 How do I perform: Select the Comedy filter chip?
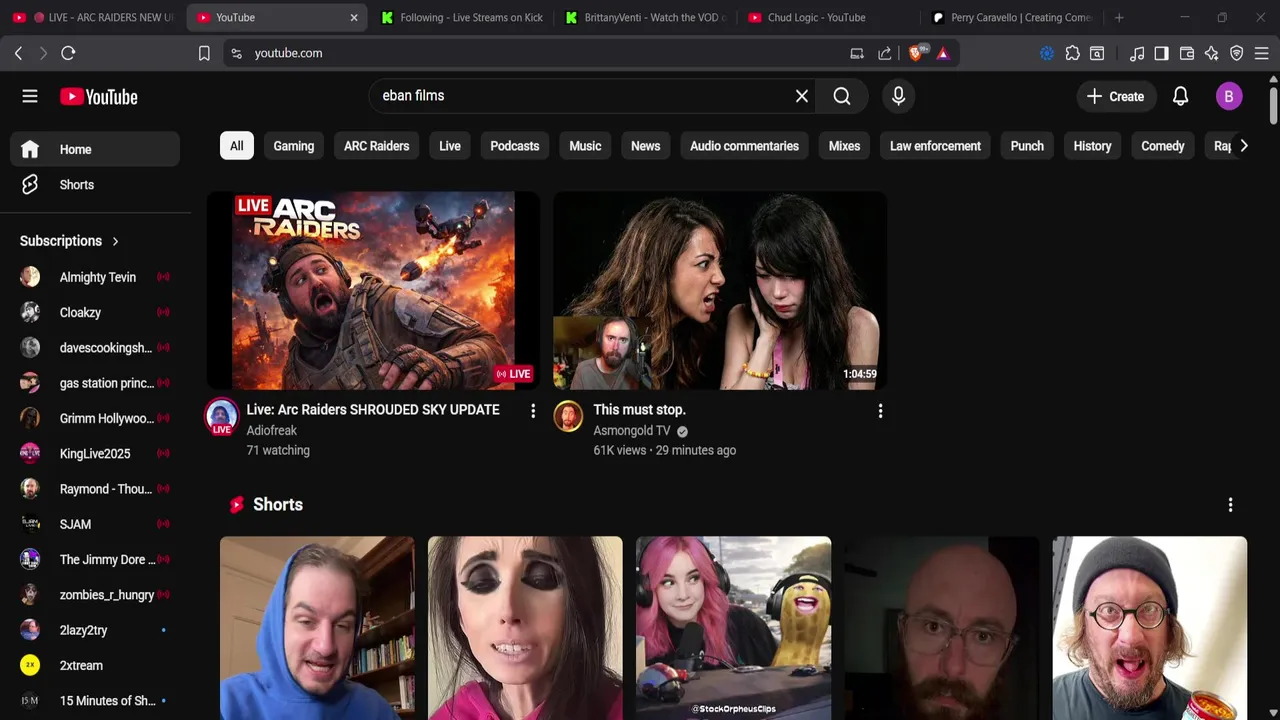click(1162, 146)
